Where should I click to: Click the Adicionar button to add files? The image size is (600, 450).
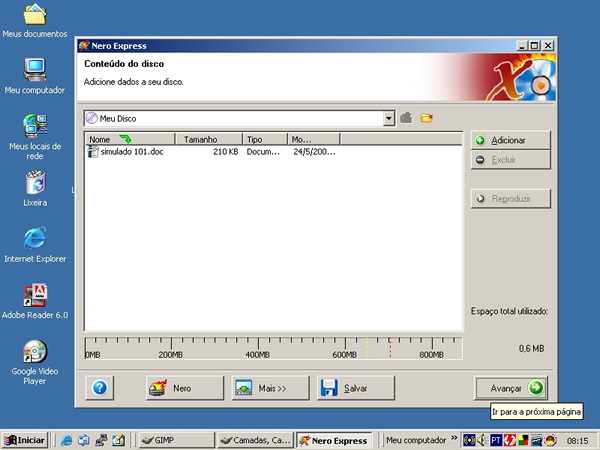click(x=510, y=140)
